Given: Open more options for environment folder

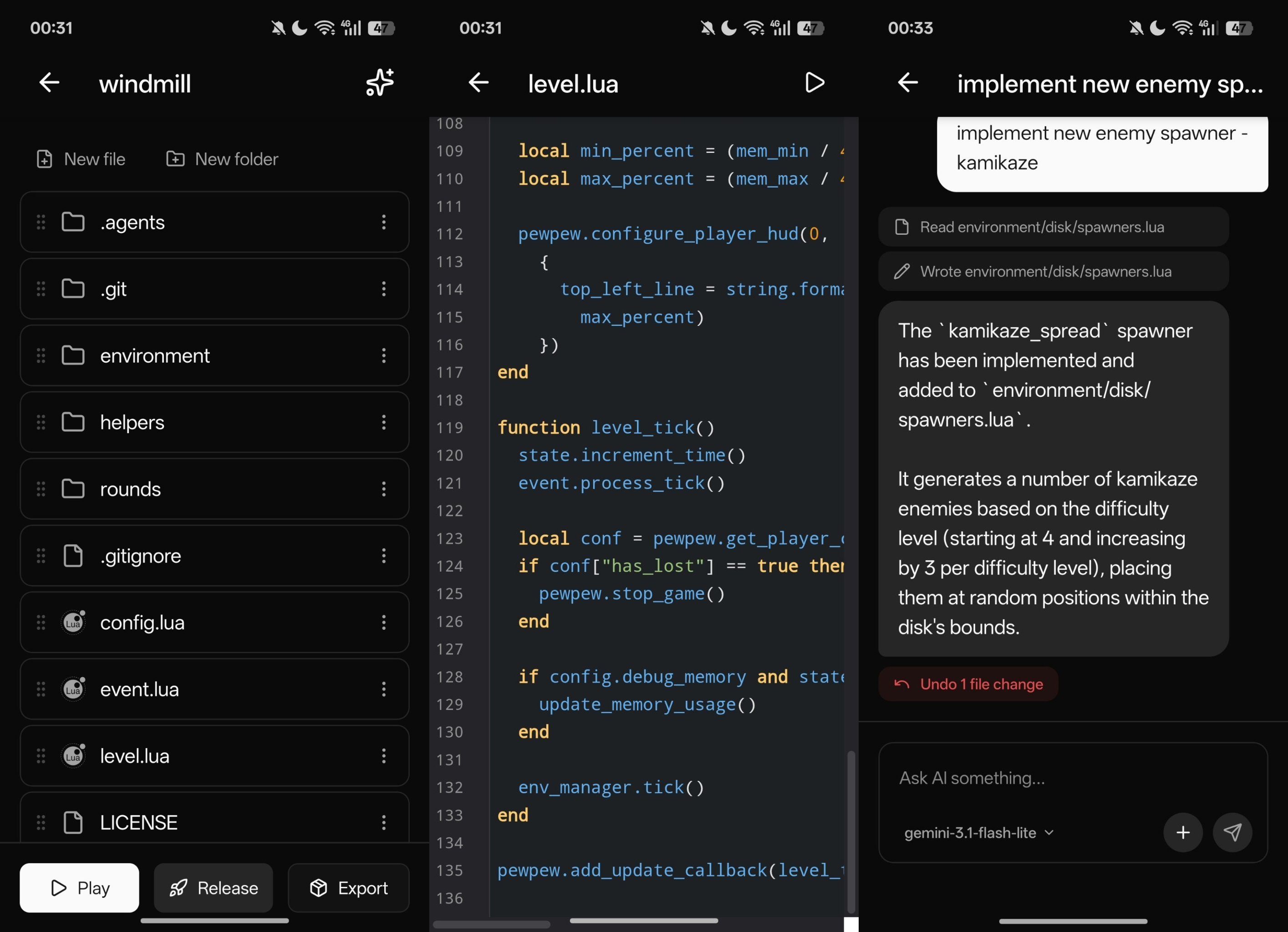Looking at the screenshot, I should click(x=384, y=356).
